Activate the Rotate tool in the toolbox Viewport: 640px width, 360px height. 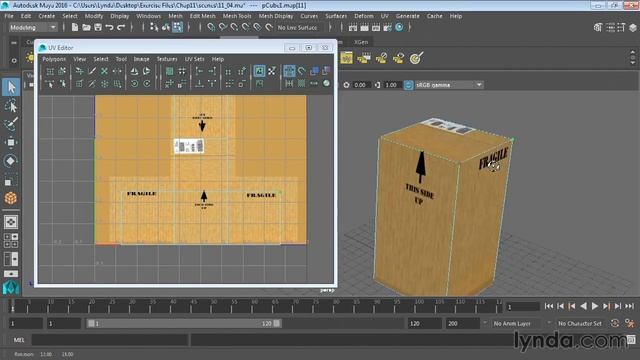pyautogui.click(x=11, y=160)
